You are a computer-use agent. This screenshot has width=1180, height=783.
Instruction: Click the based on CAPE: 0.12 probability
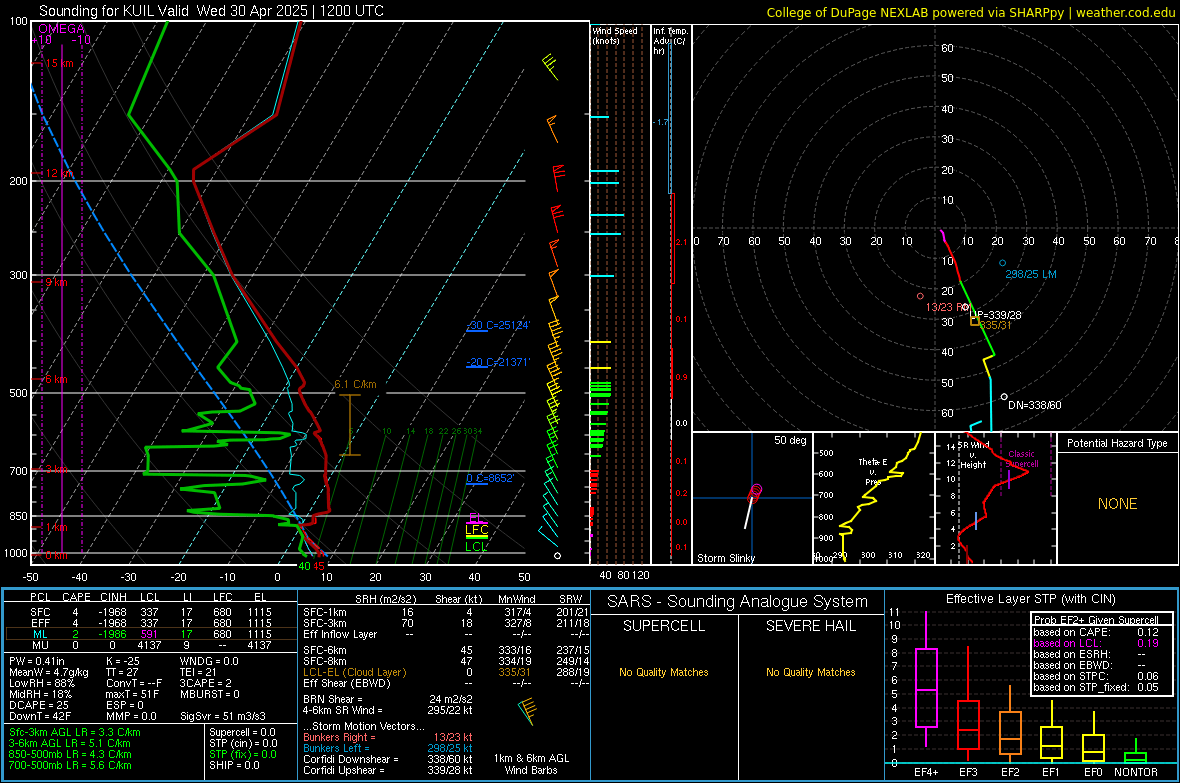[1095, 632]
